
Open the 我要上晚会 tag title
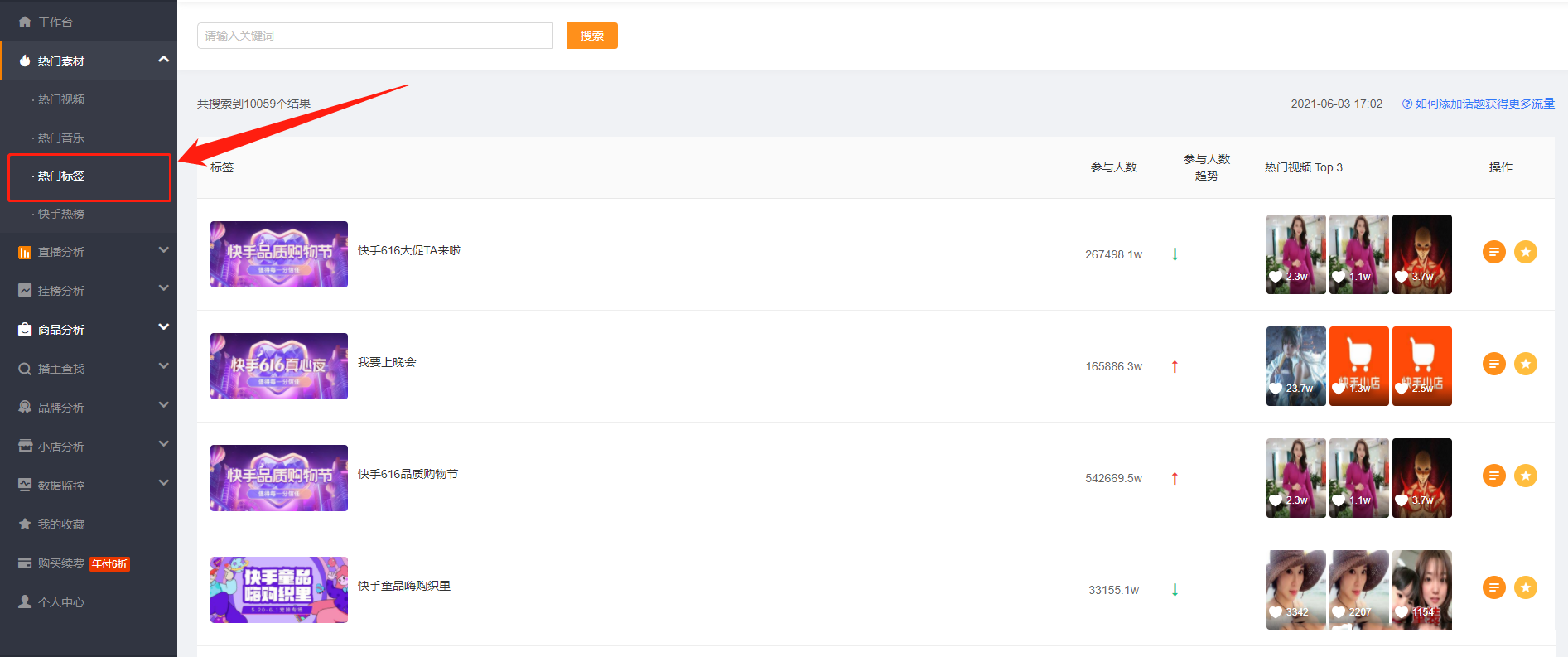pos(387,362)
